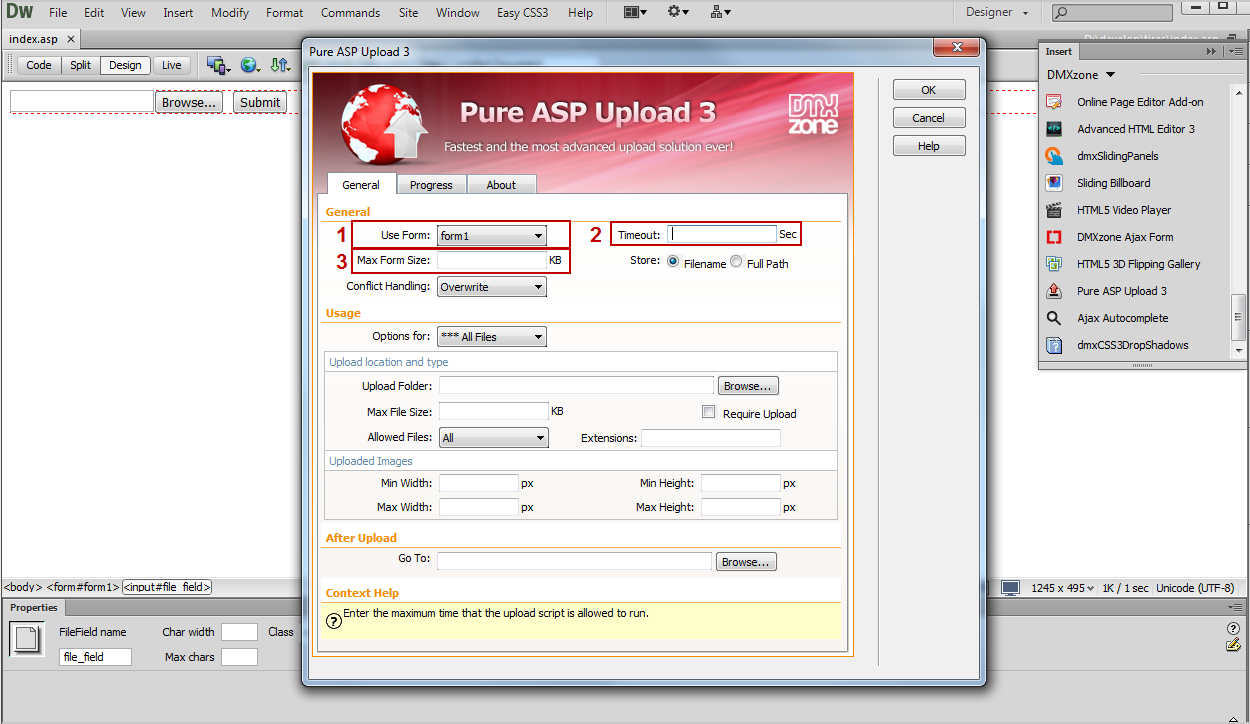Click the Insert panel scrollbar thumb
1250x724 pixels.
[1239, 318]
